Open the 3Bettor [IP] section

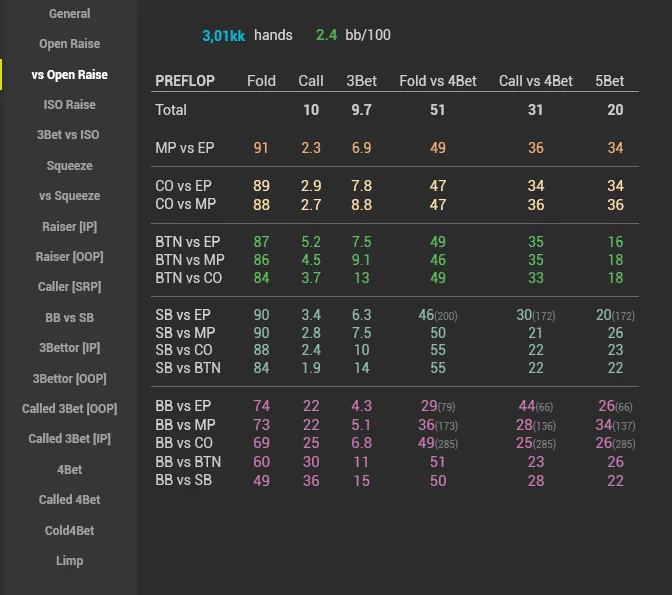tap(69, 348)
